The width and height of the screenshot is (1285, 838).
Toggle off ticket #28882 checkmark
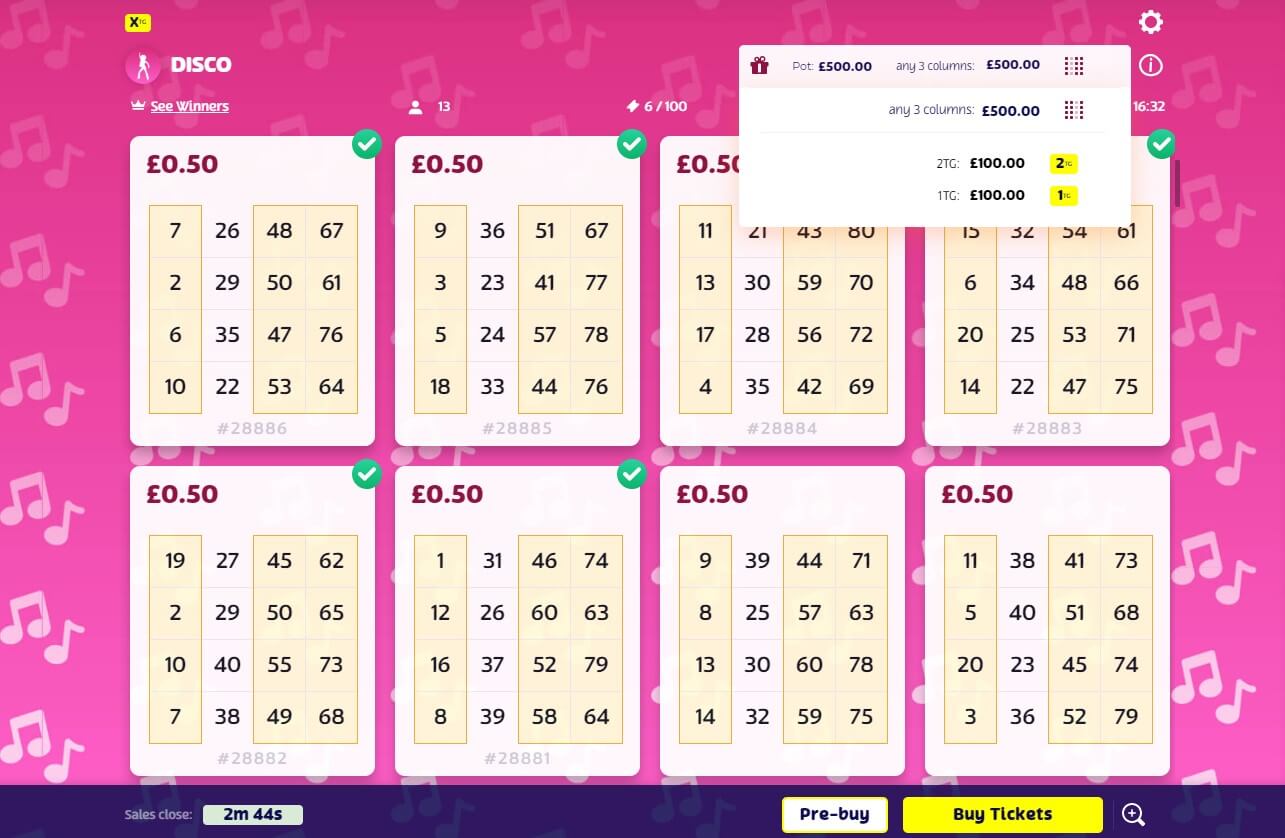367,475
